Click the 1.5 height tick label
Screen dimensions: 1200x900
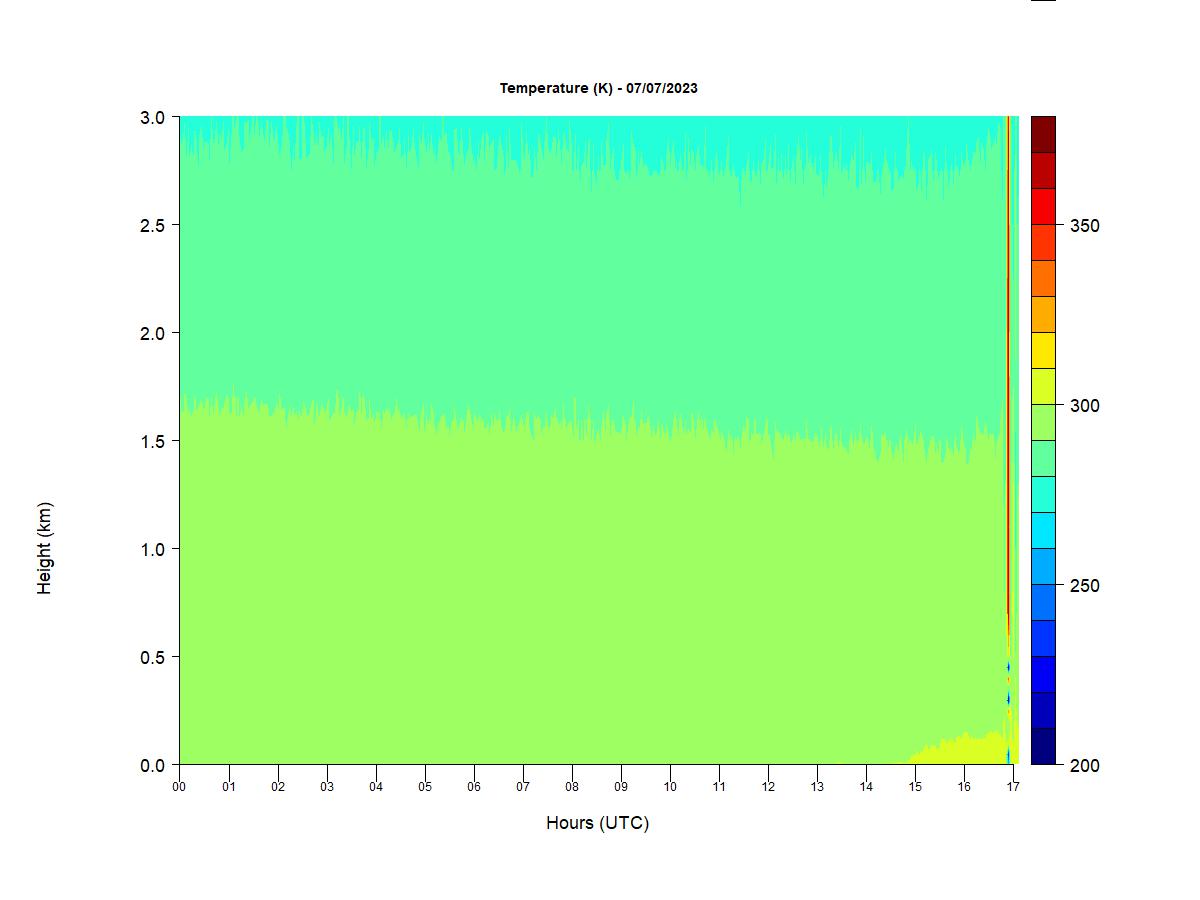click(153, 441)
